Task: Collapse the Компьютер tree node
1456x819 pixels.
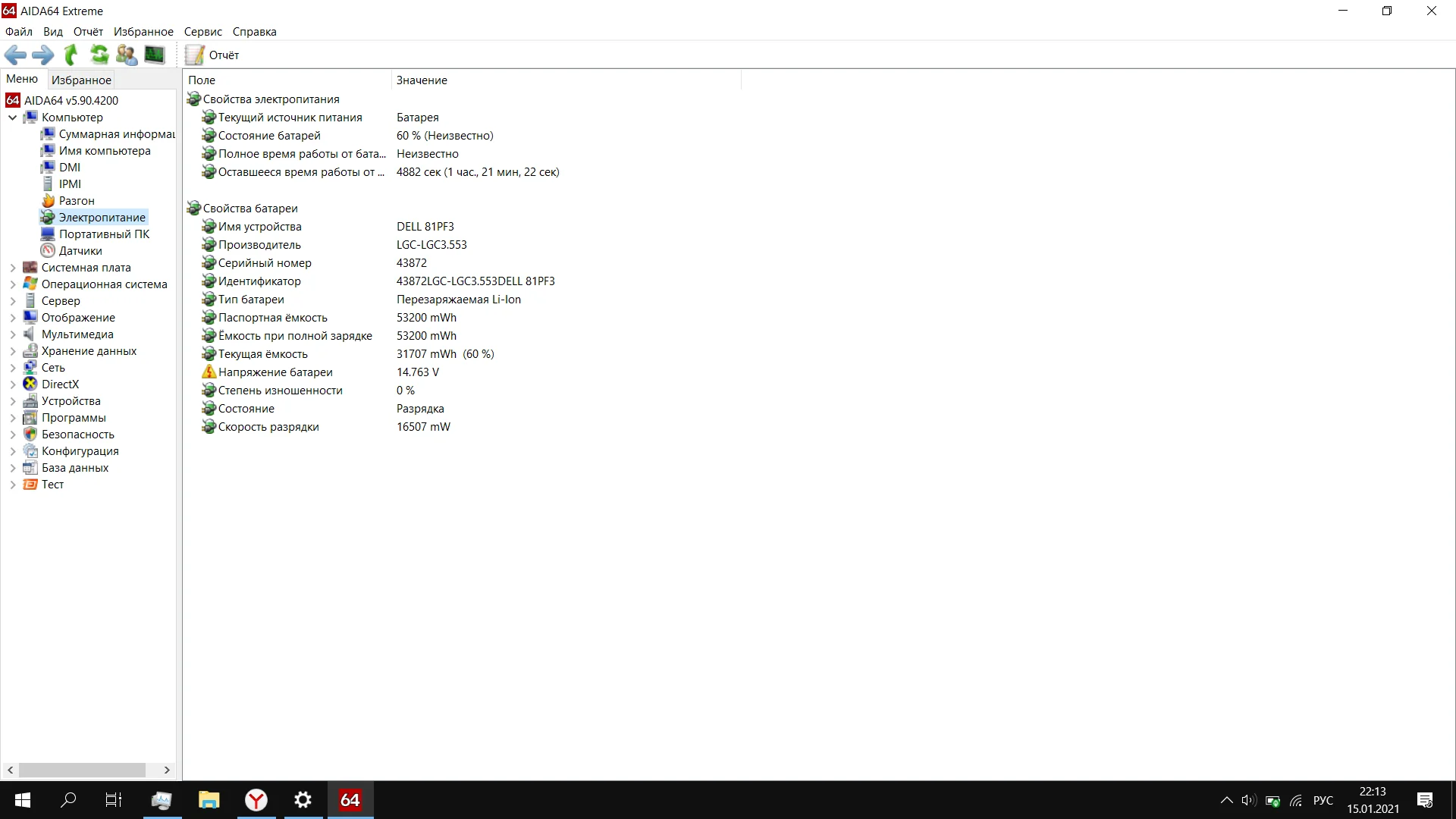Action: pos(13,118)
